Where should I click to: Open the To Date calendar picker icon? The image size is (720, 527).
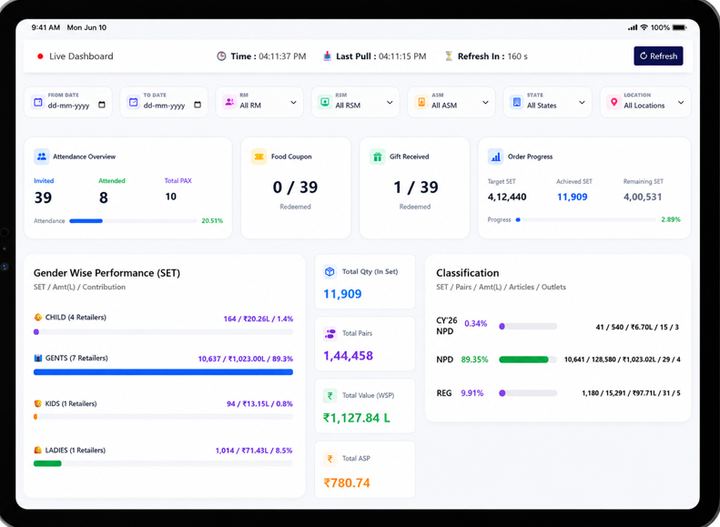pos(197,105)
